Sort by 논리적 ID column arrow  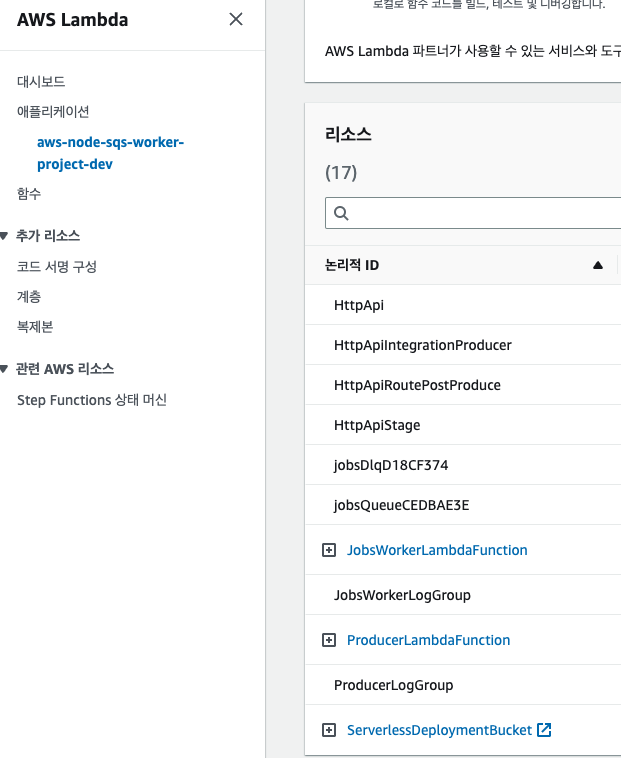pos(598,265)
